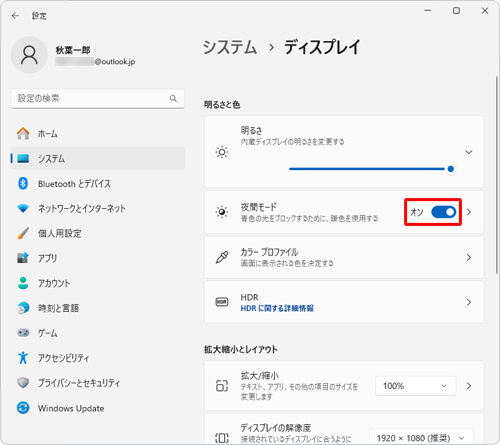
Task: Open the 100% scale dropdown
Action: click(x=415, y=386)
